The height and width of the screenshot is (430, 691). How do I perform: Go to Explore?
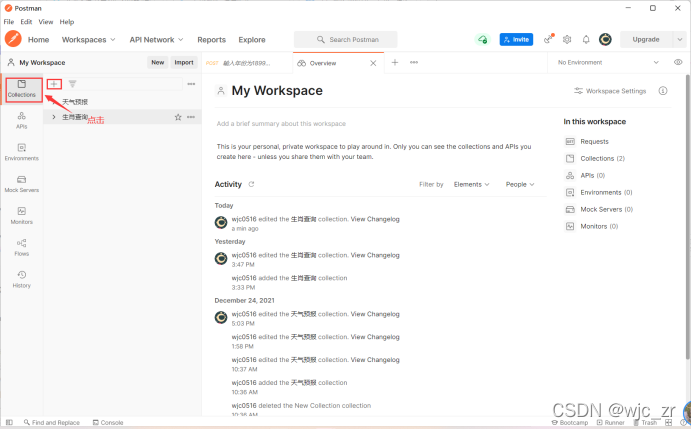click(x=252, y=40)
